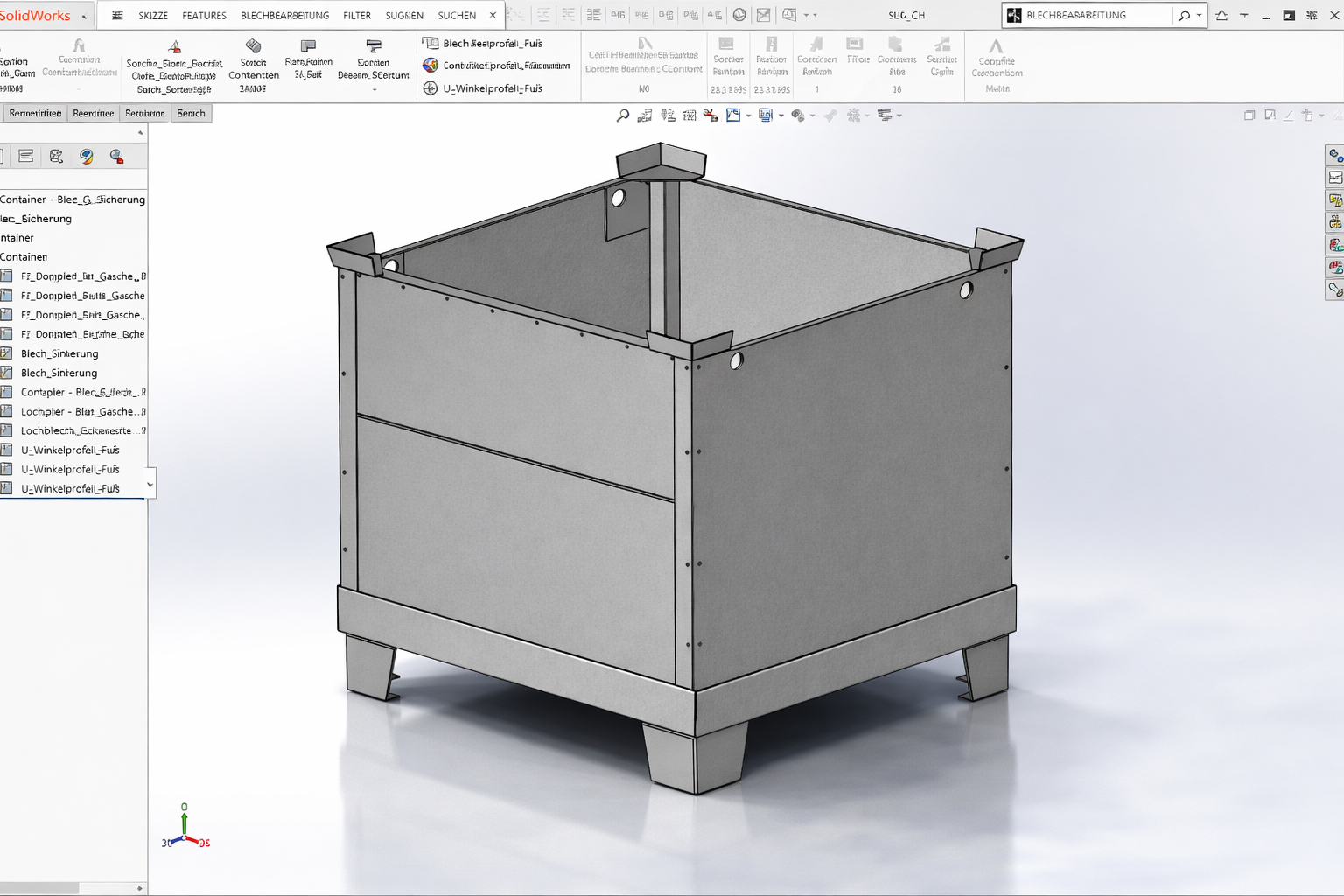Click the left panel tab icon with red marker

coord(116,156)
